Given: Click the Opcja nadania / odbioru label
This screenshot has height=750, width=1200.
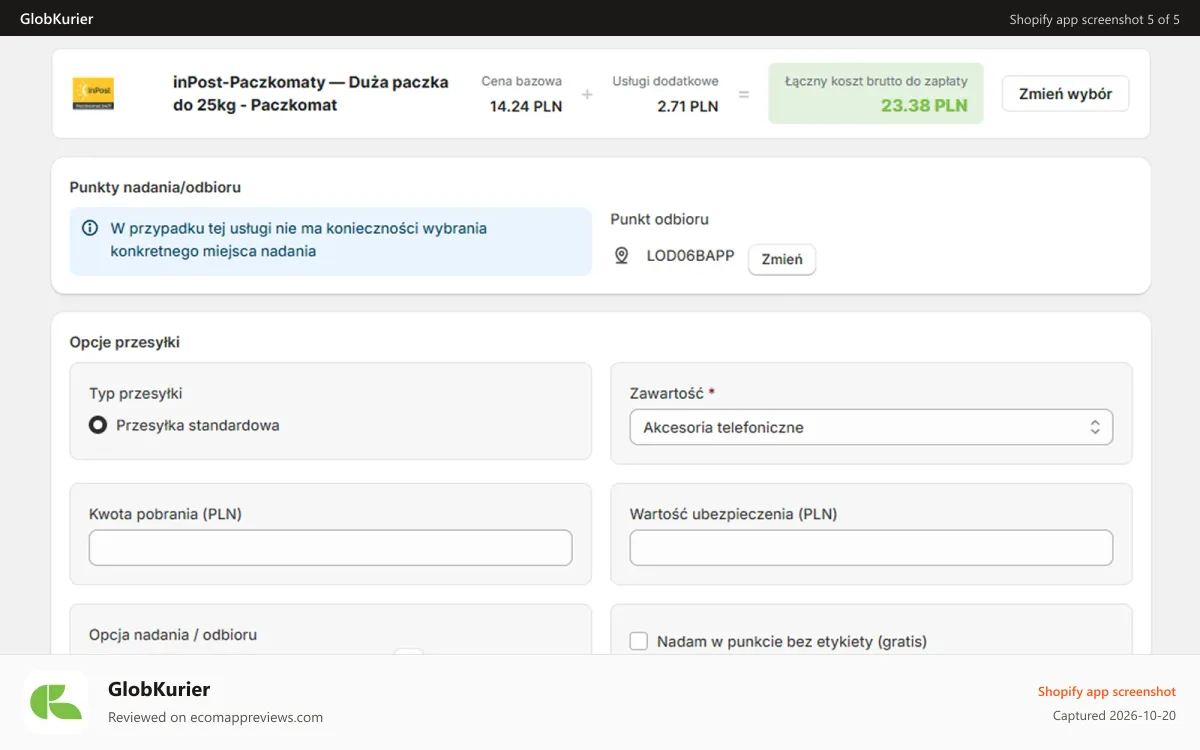Looking at the screenshot, I should click(173, 634).
